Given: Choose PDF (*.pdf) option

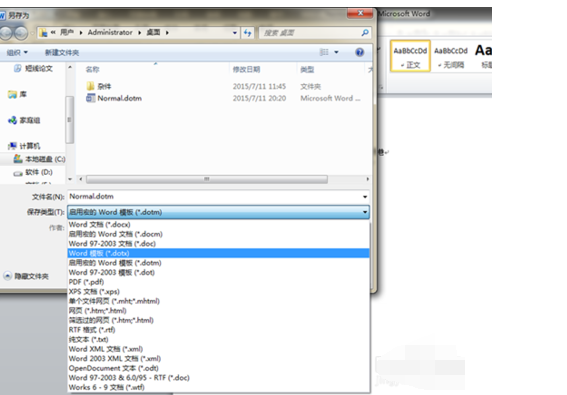Looking at the screenshot, I should click(218, 282).
